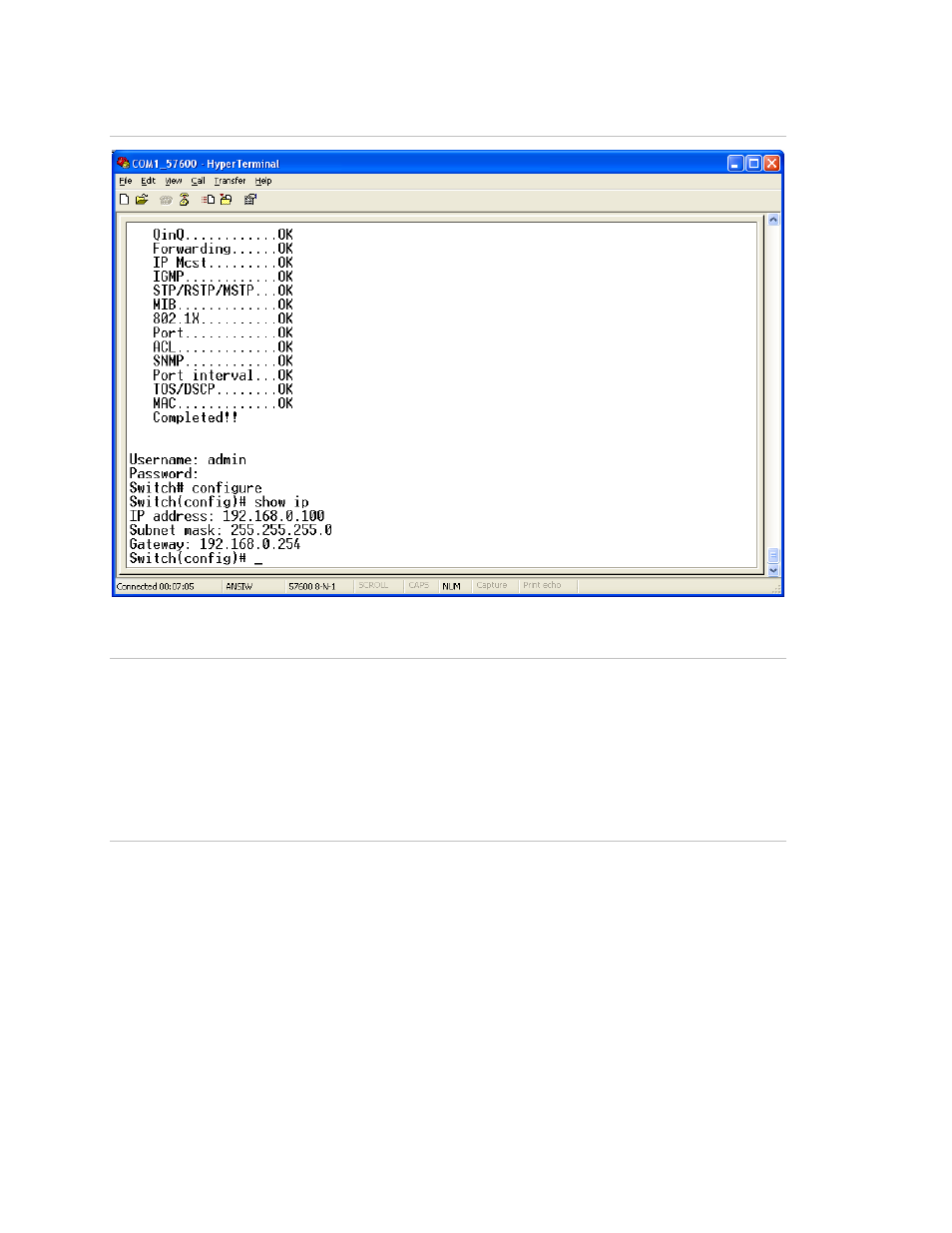
Task: Click the Capture status indicator
Action: point(491,586)
